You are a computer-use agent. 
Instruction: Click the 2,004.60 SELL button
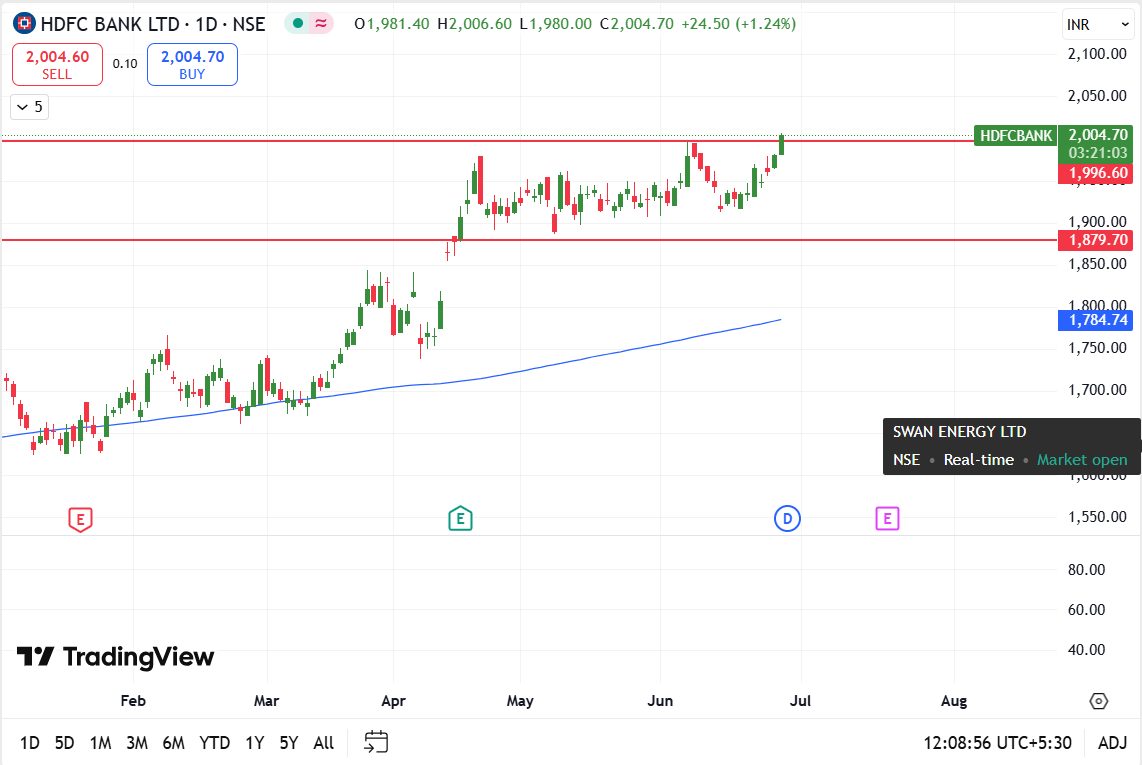58,65
